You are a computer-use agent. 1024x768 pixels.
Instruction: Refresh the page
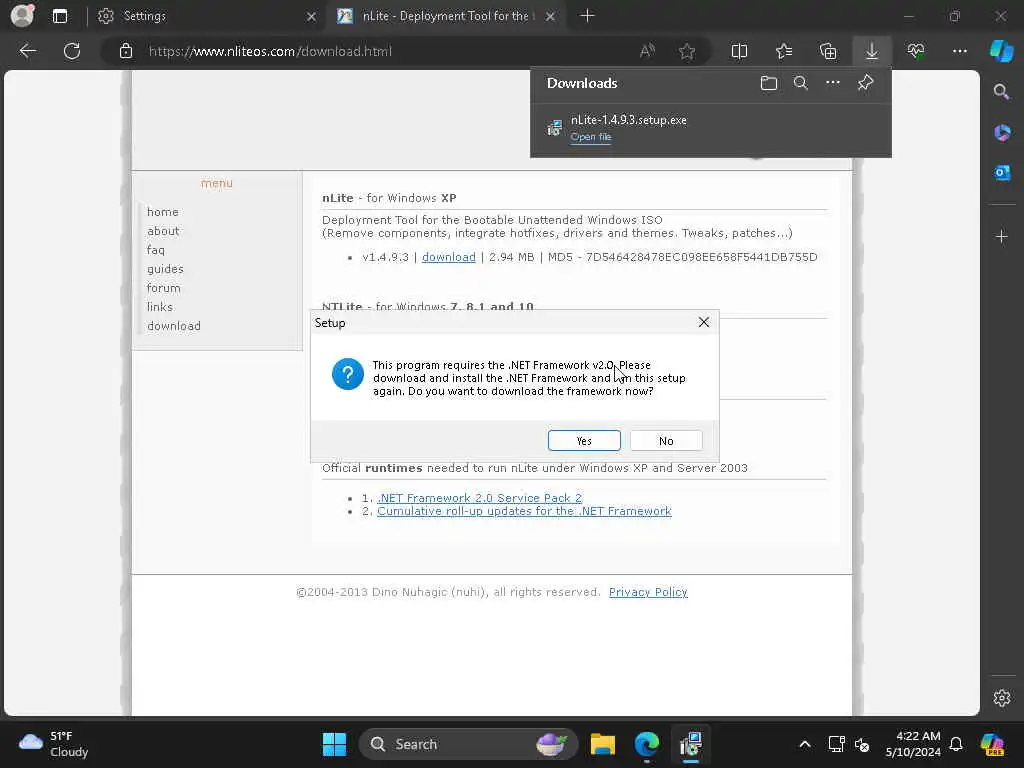coord(72,51)
